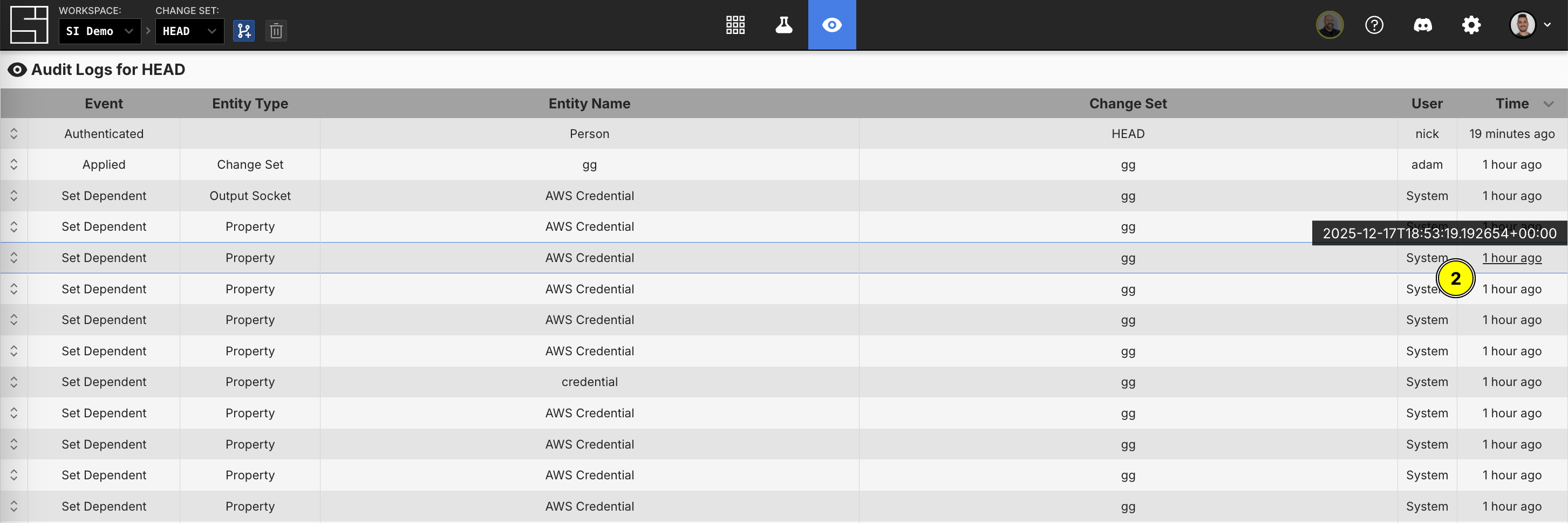Create a new change set

click(x=244, y=30)
